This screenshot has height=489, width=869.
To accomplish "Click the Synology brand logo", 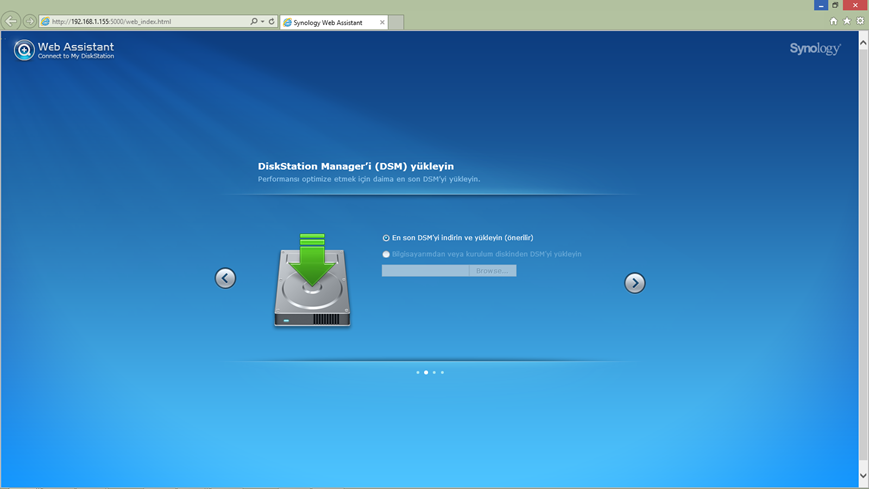I will coord(815,49).
